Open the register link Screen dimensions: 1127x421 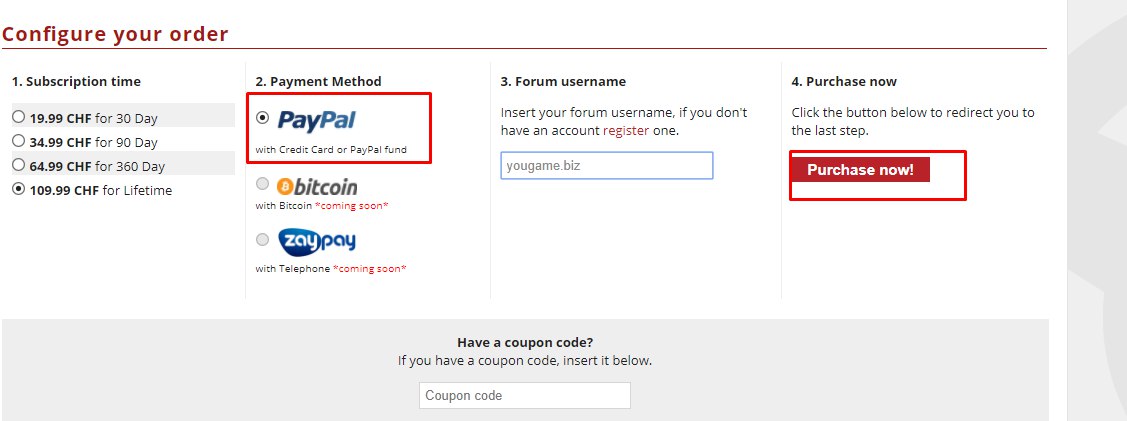(x=626, y=130)
